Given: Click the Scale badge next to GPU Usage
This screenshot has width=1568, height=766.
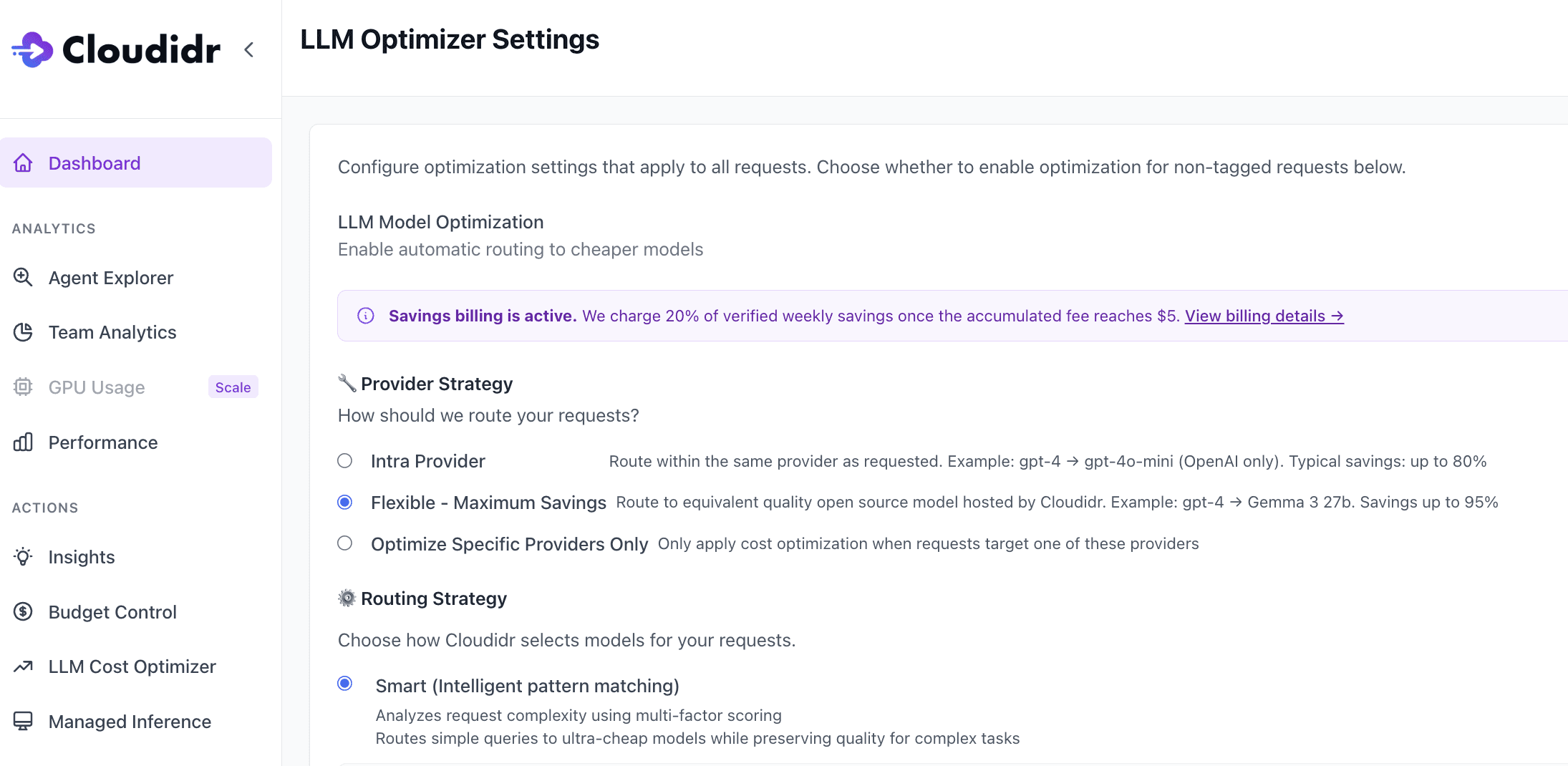Looking at the screenshot, I should click(233, 387).
